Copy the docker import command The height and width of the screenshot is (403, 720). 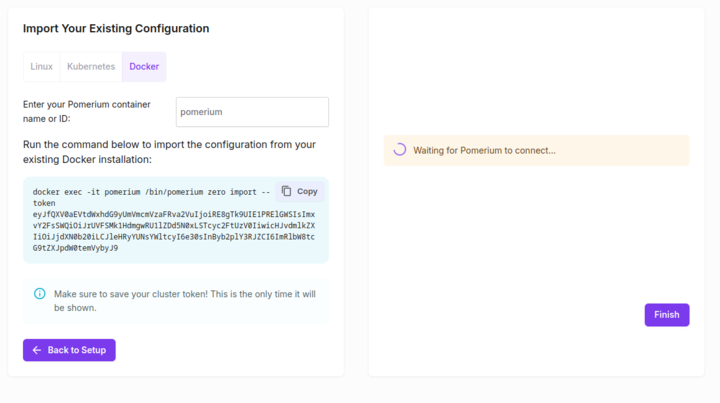click(300, 191)
